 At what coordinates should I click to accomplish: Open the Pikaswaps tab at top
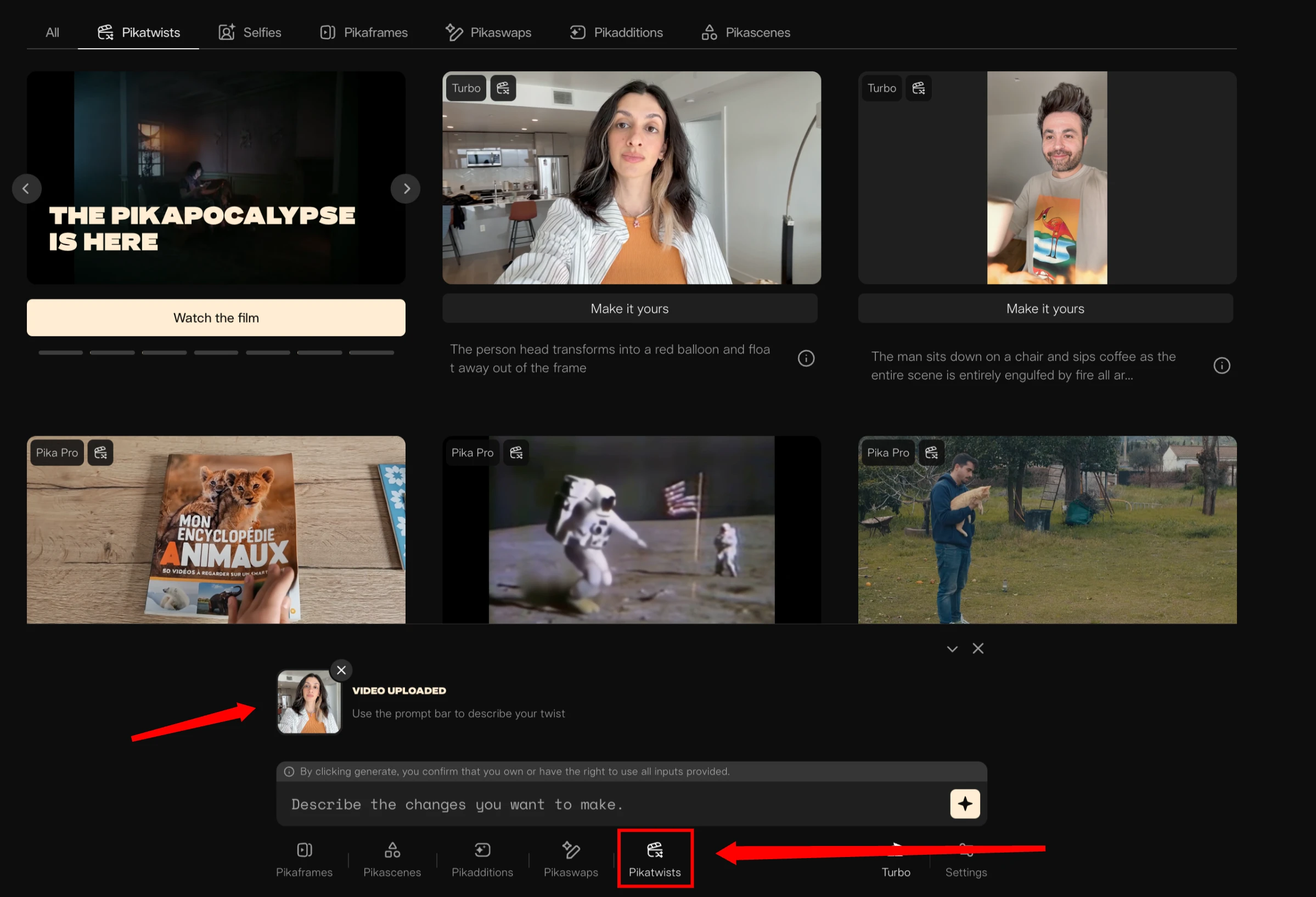tap(488, 32)
